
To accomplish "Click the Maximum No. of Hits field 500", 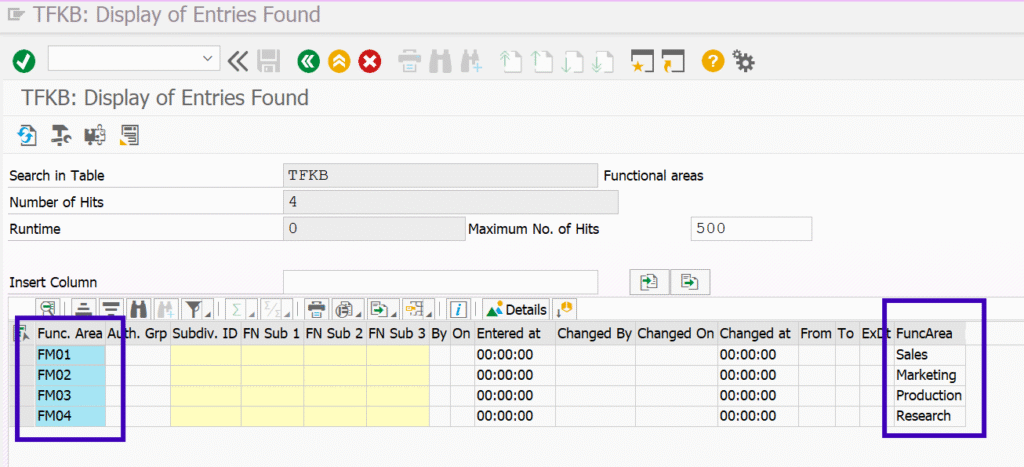I will click(751, 229).
